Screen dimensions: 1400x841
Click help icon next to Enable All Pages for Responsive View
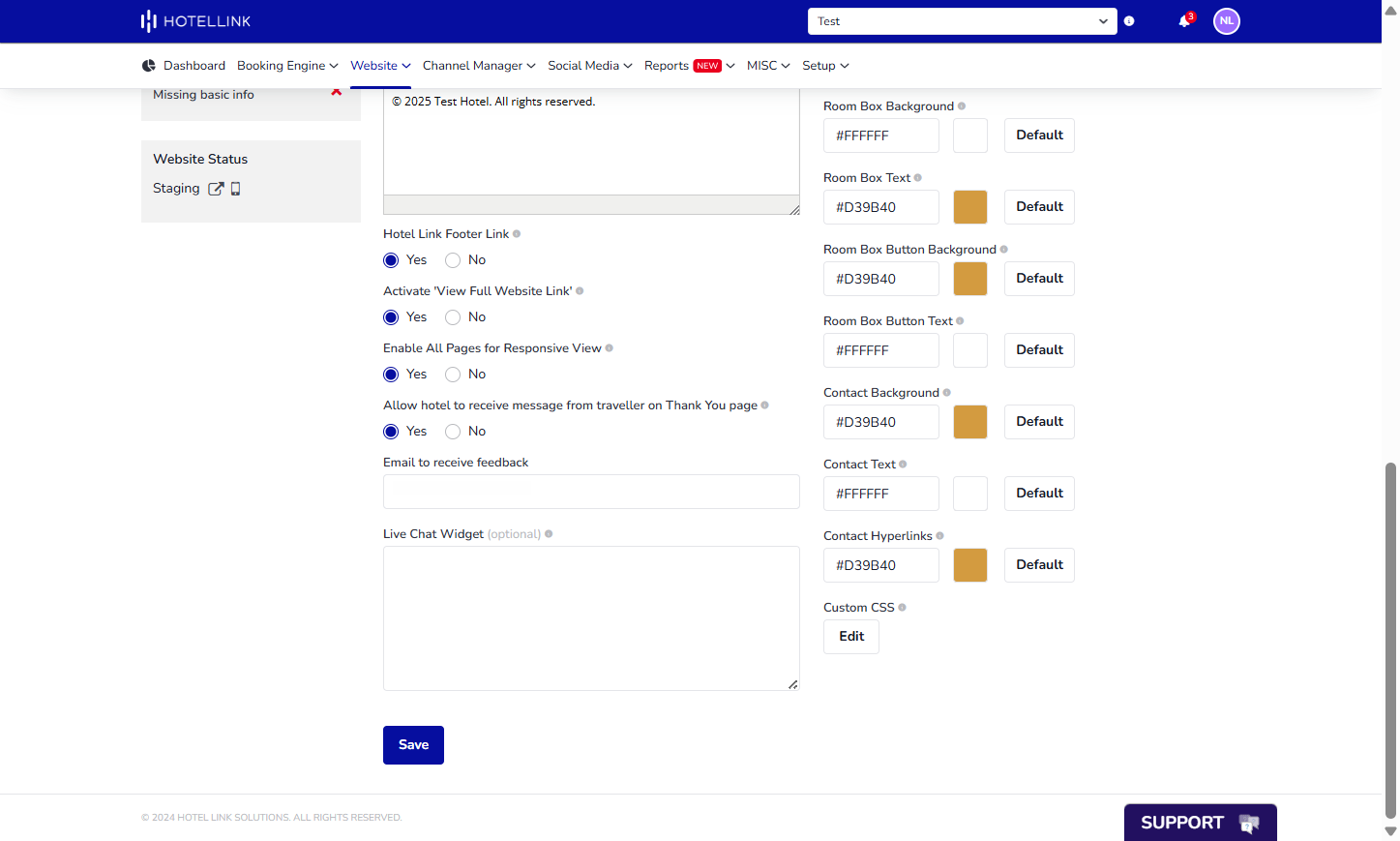pos(610,348)
